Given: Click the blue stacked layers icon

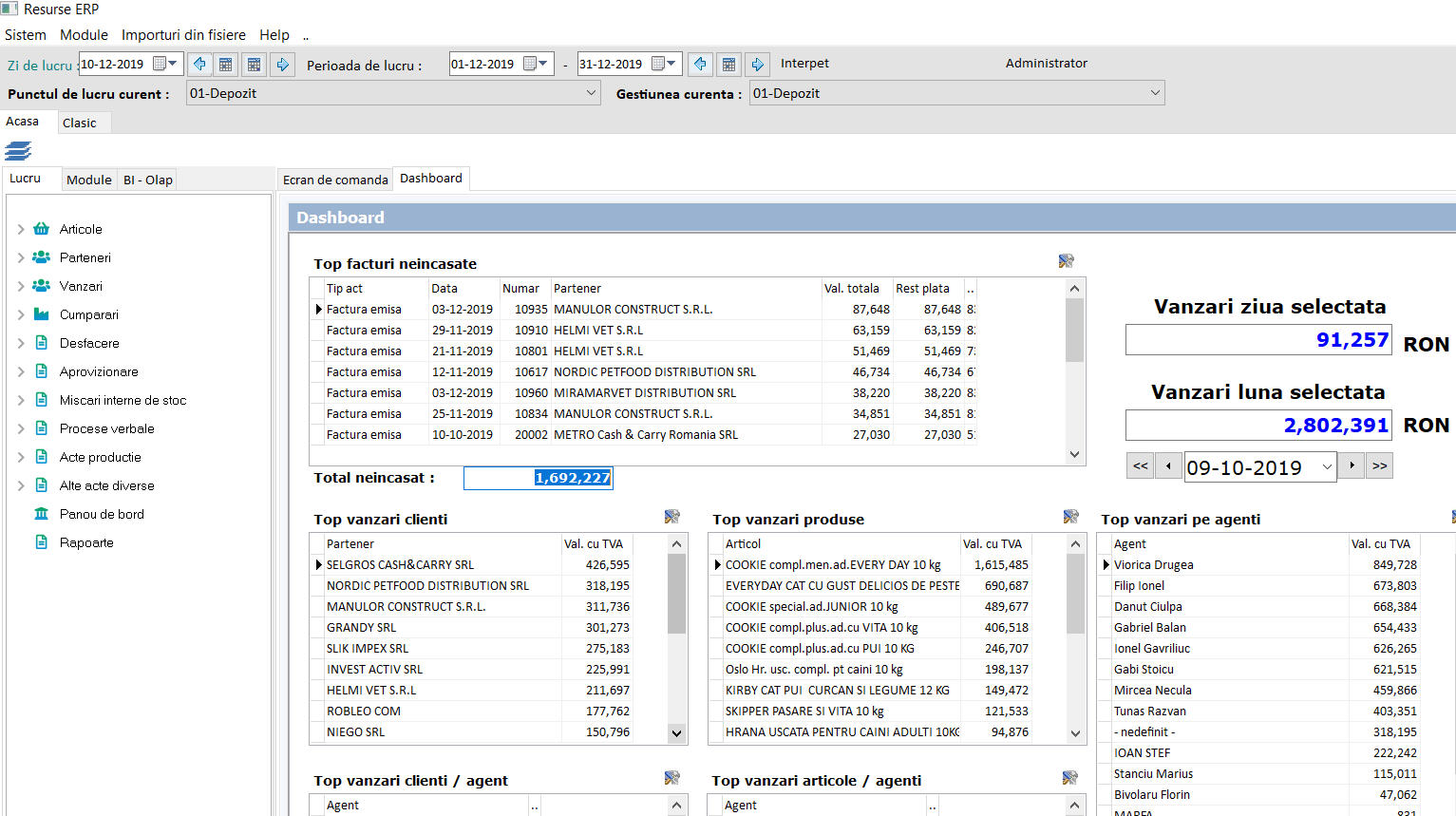Looking at the screenshot, I should pos(18,151).
